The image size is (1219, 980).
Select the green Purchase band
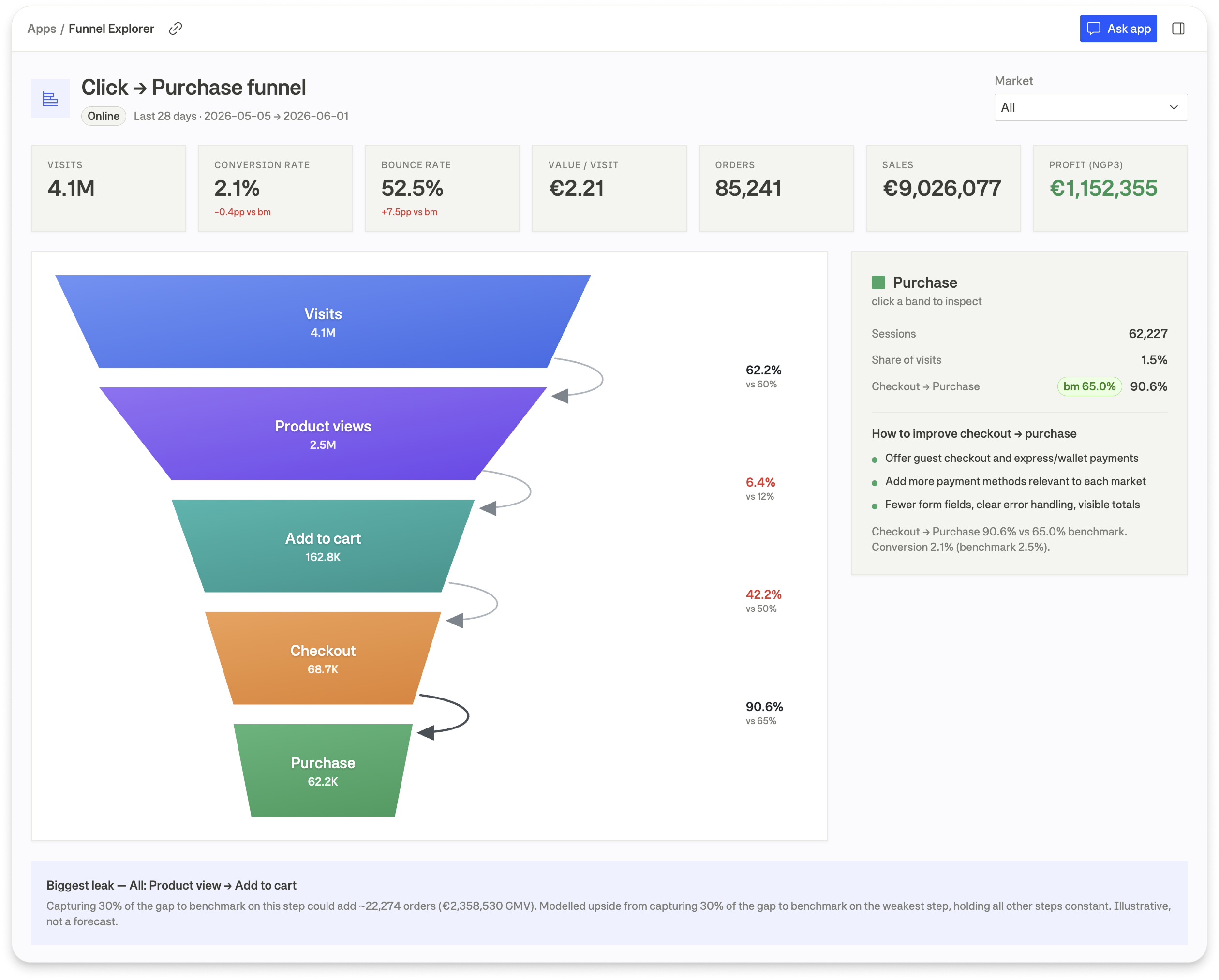(323, 770)
